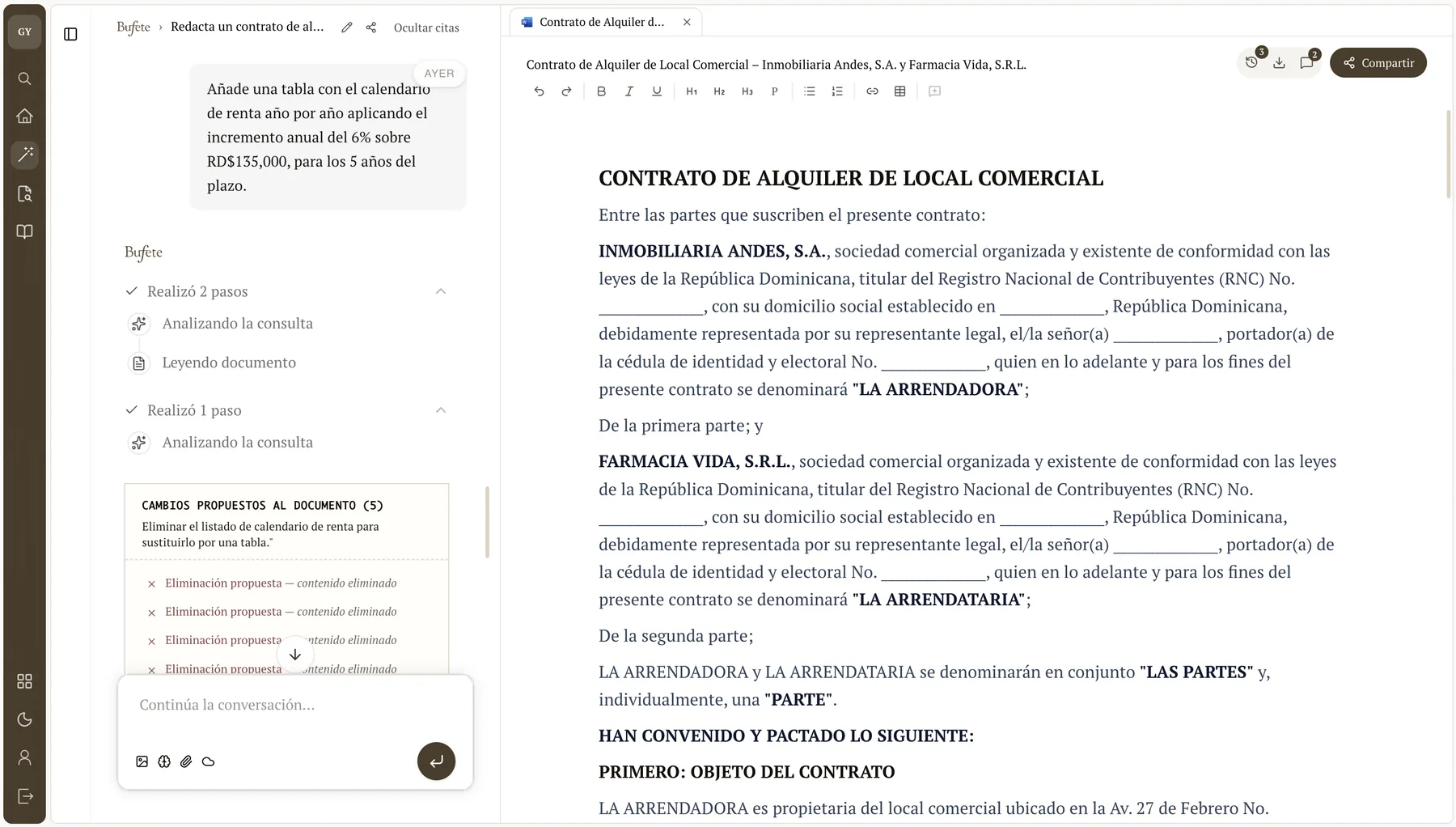Edit conversation title with pencil icon
1456x827 pixels.
click(x=347, y=28)
